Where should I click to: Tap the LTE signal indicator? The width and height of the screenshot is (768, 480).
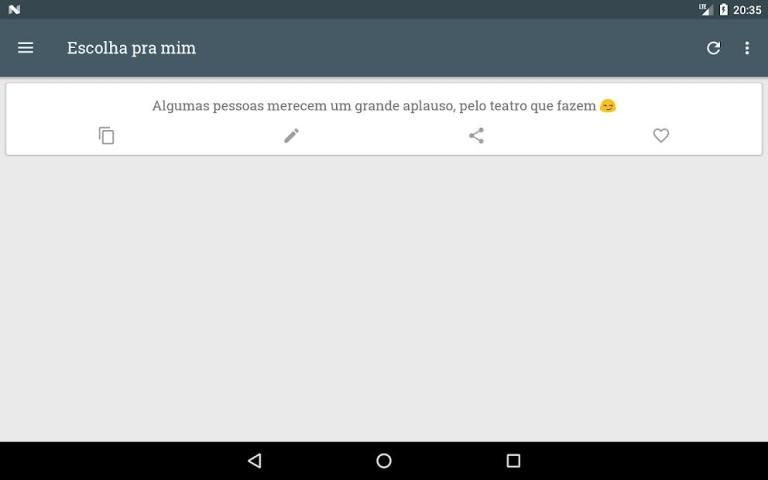click(x=706, y=9)
